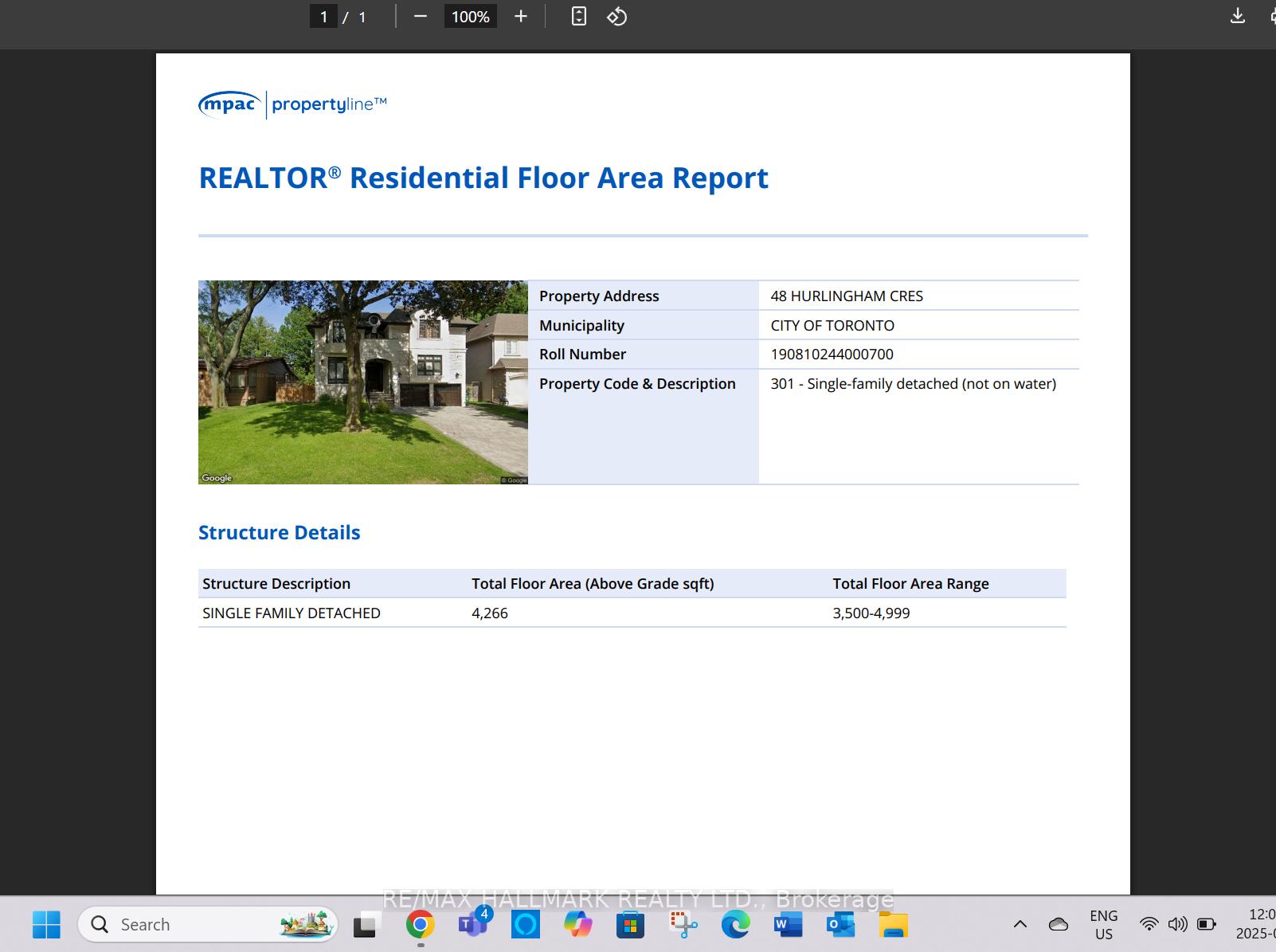Click the Roll Number label
The height and width of the screenshot is (952, 1276).
pyautogui.click(x=582, y=355)
